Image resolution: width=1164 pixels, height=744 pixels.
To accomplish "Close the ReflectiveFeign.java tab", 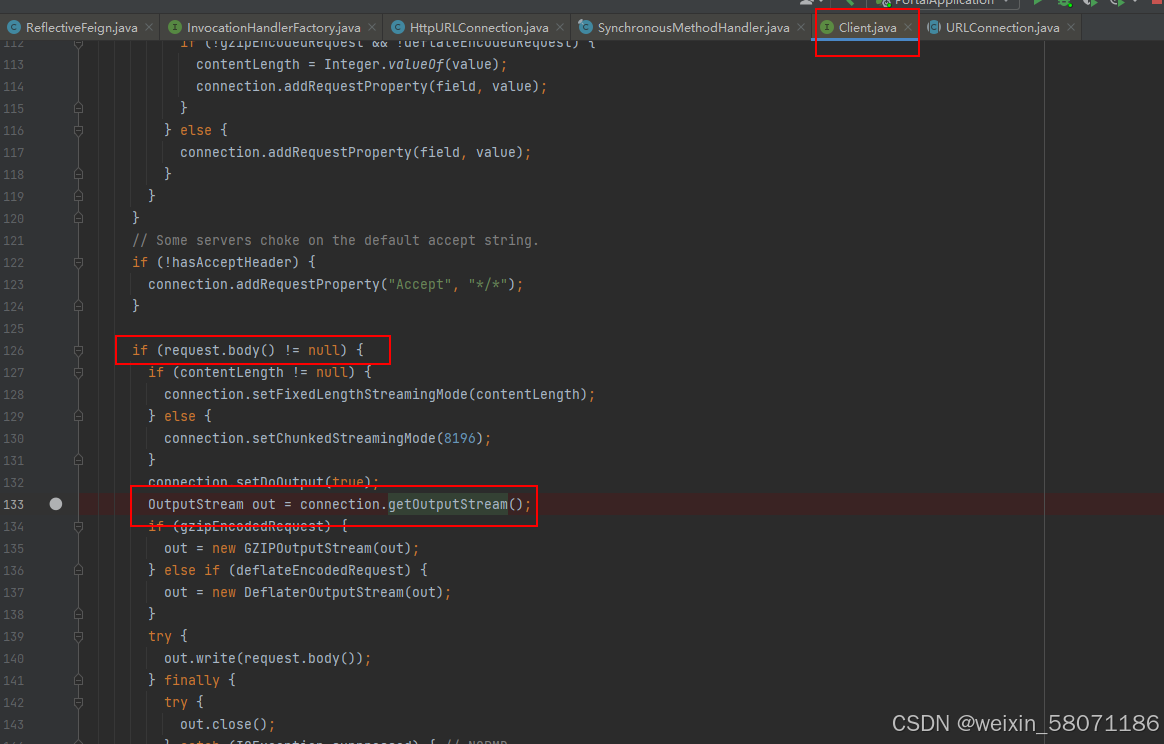I will (x=149, y=27).
